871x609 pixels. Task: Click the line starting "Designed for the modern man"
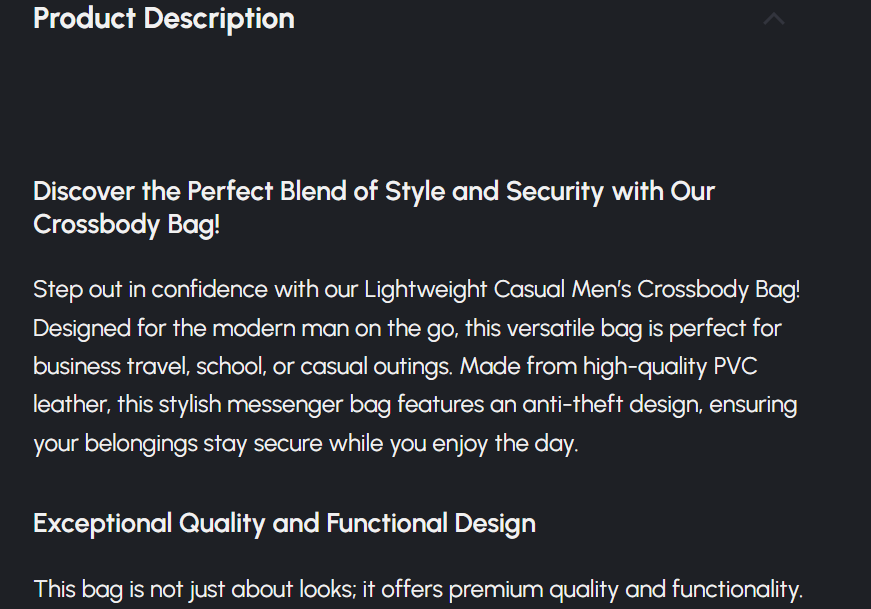pos(407,328)
